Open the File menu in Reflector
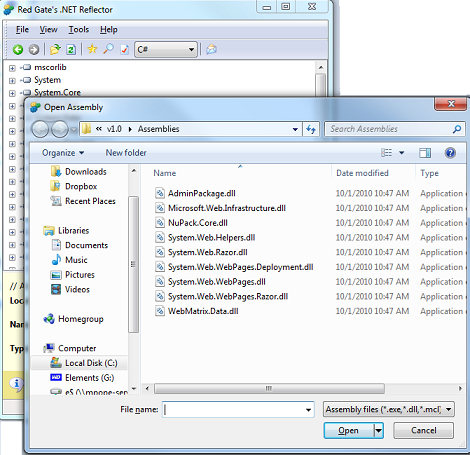The width and height of the screenshot is (470, 455). tap(22, 30)
